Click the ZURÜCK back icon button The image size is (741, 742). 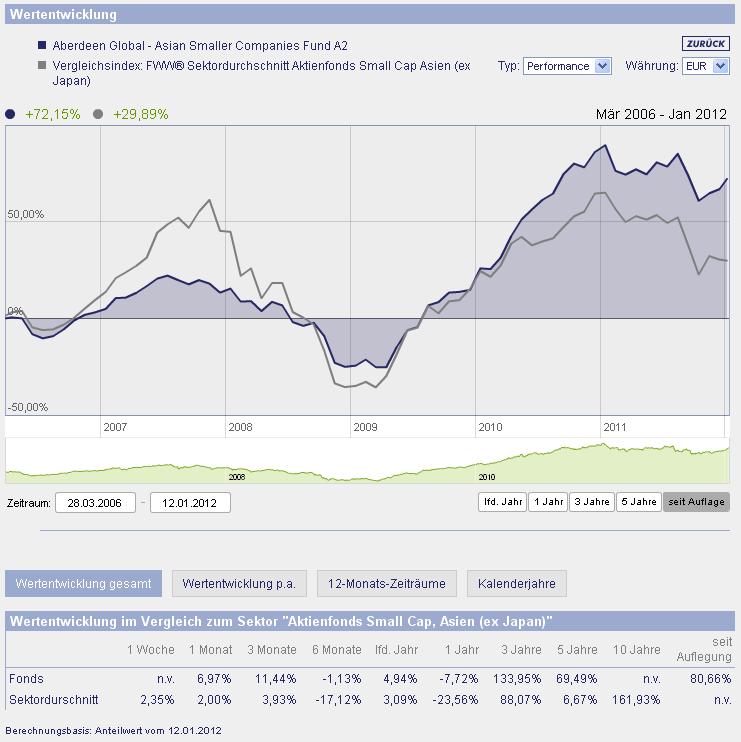(706, 43)
